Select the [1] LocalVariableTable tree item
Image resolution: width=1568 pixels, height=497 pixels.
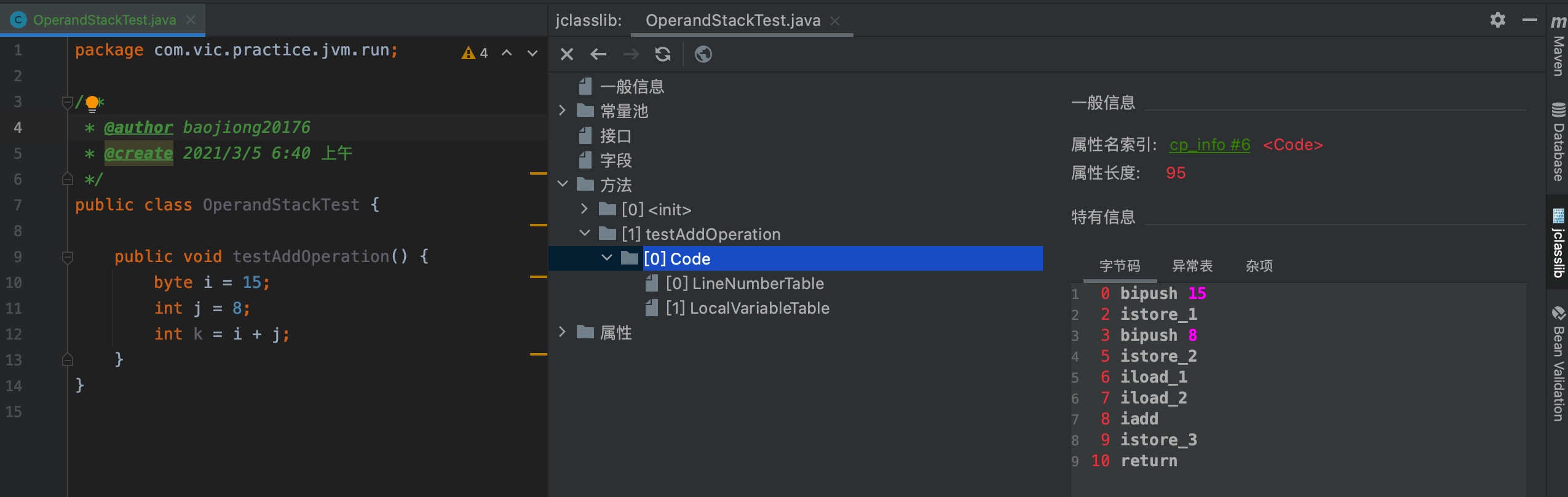coord(746,308)
